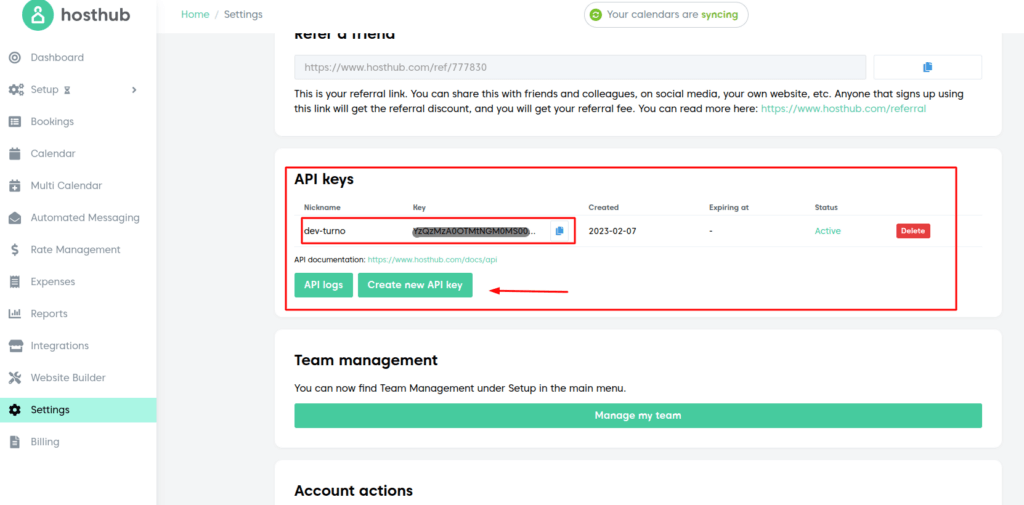Open Dashboard from the sidebar
This screenshot has height=505, width=1024.
click(57, 57)
